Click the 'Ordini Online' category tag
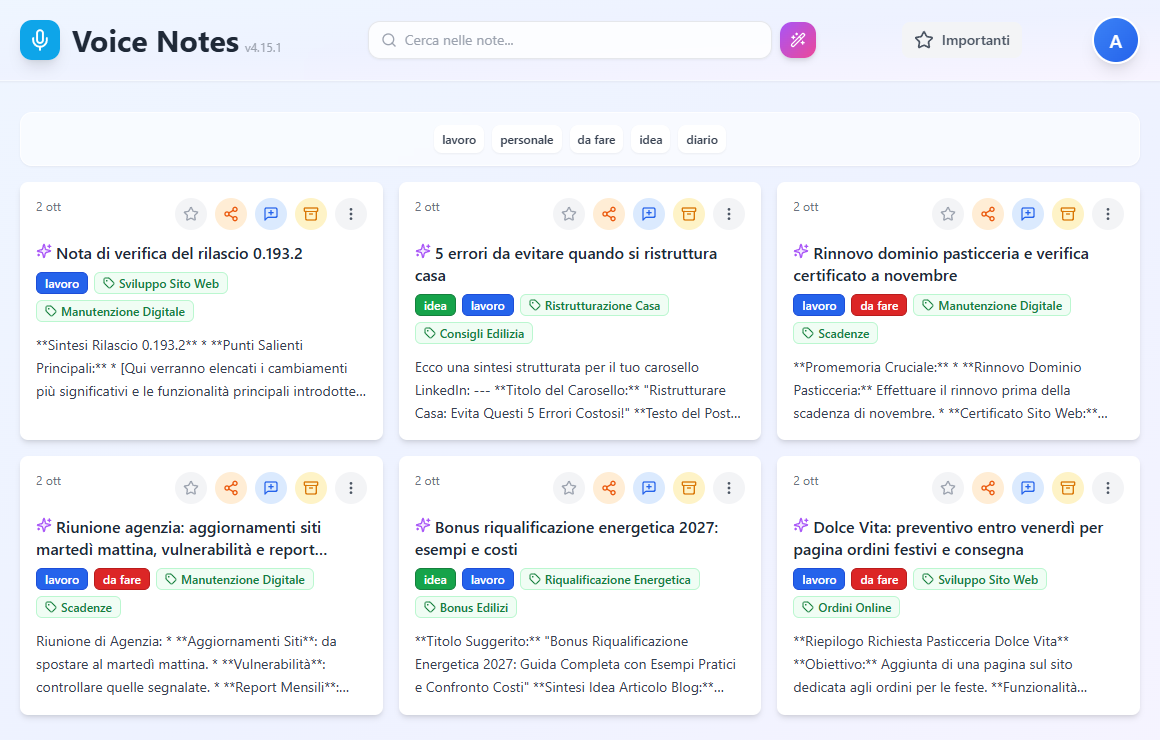The image size is (1160, 740). click(x=846, y=608)
